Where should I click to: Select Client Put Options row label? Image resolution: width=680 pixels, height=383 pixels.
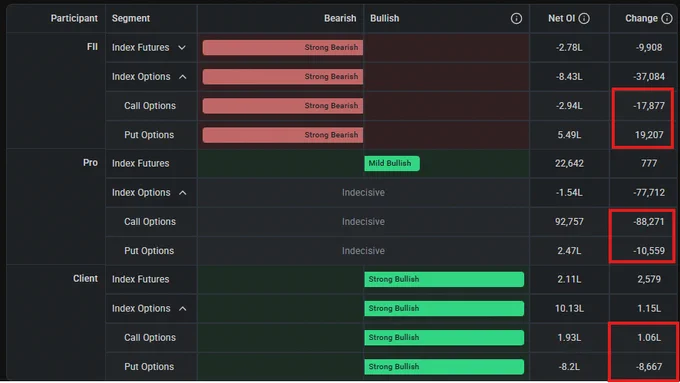point(149,367)
